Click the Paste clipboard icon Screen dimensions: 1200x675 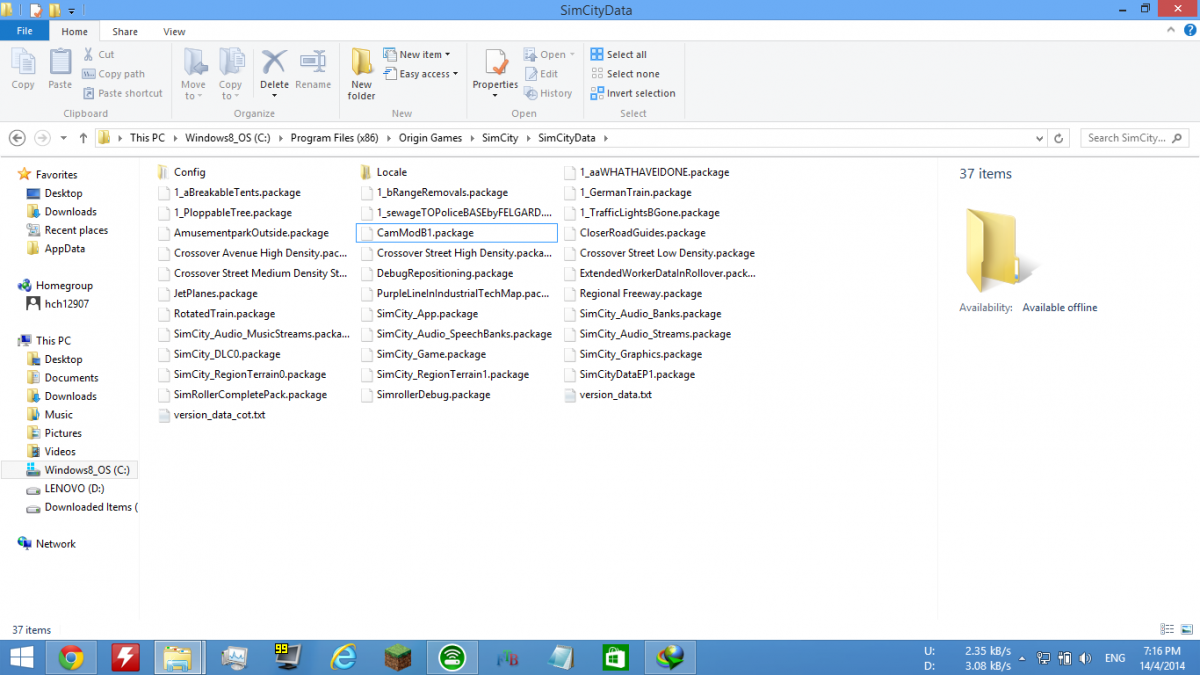pyautogui.click(x=60, y=69)
